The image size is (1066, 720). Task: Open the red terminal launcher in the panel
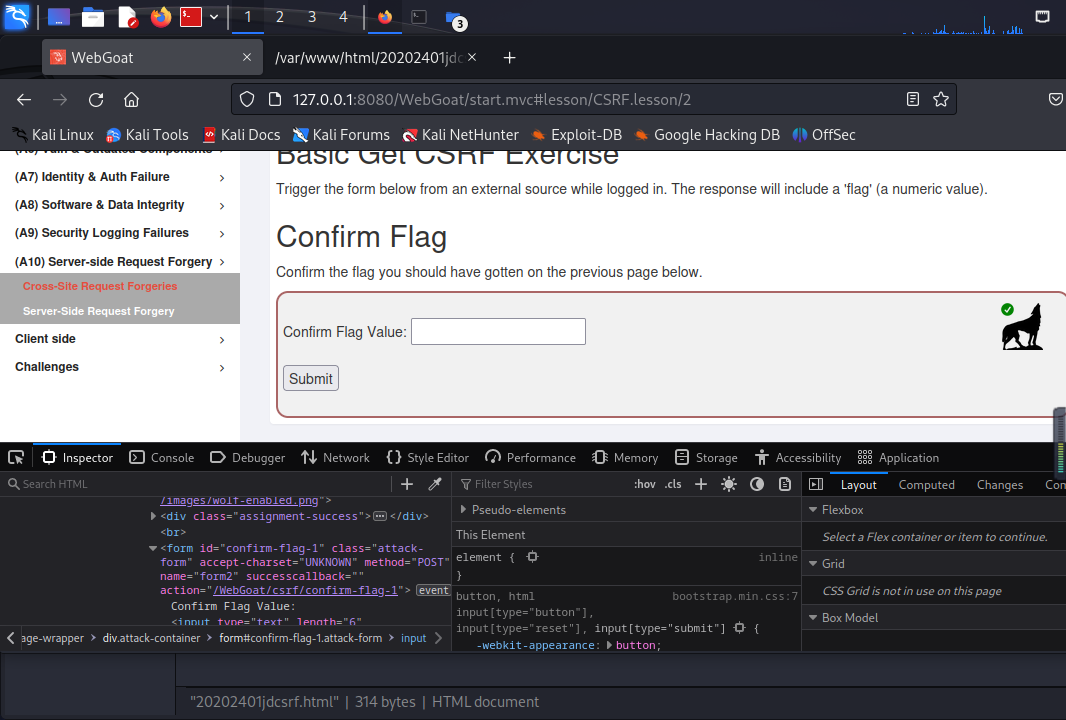click(x=191, y=17)
